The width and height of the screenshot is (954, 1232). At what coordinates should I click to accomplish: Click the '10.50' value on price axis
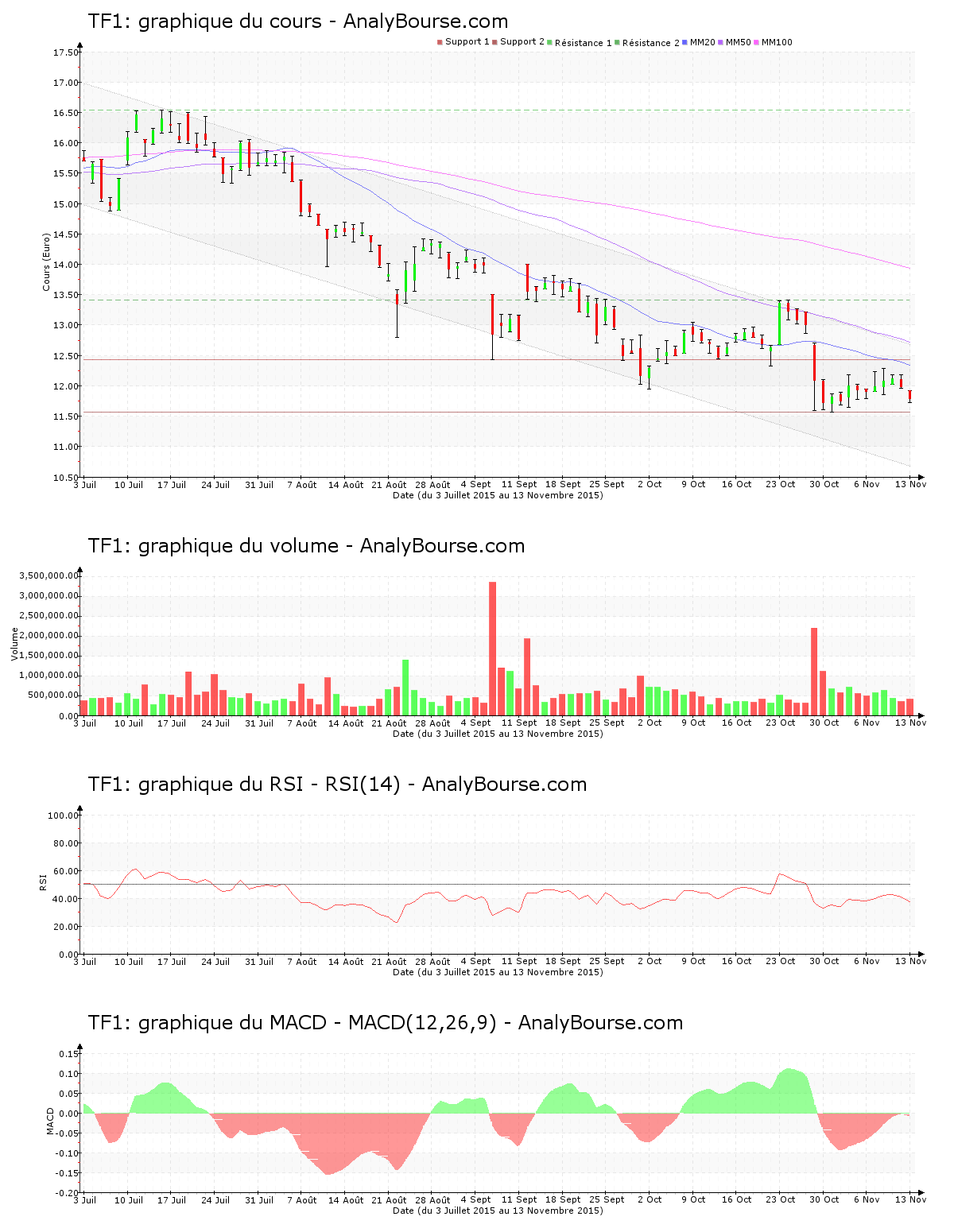click(65, 478)
